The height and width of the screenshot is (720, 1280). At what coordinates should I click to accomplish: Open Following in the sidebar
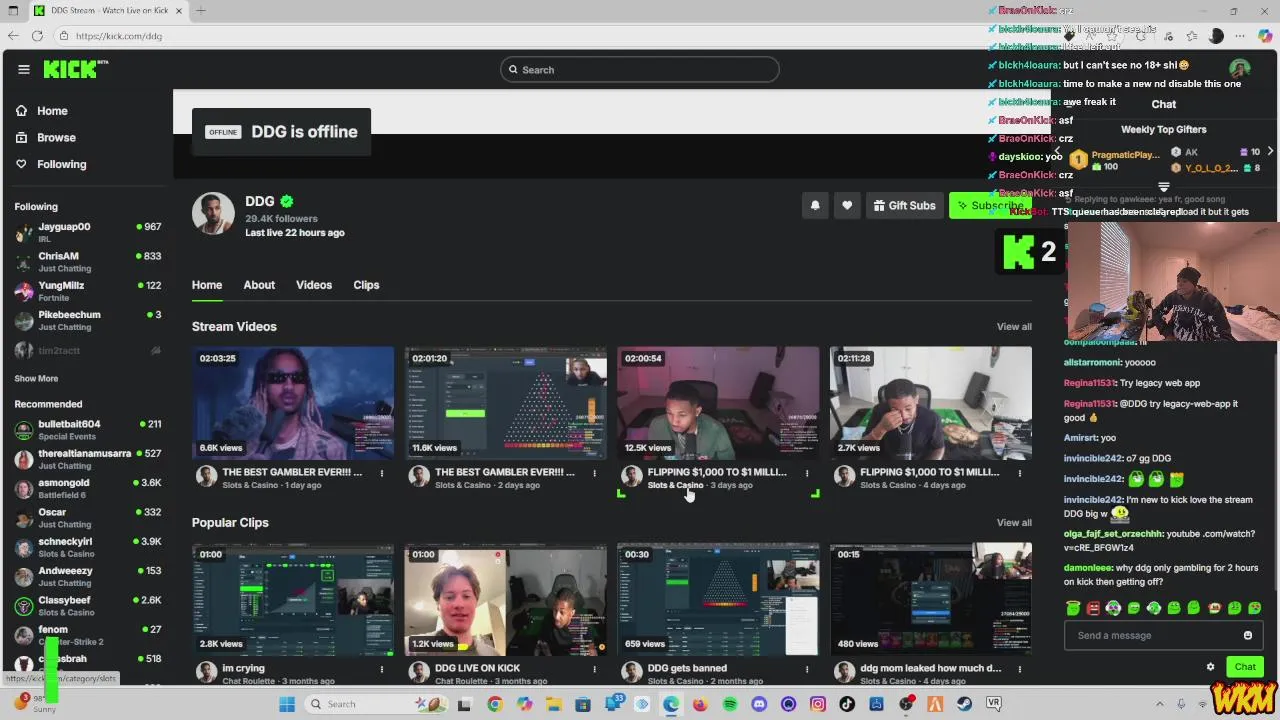point(51,164)
